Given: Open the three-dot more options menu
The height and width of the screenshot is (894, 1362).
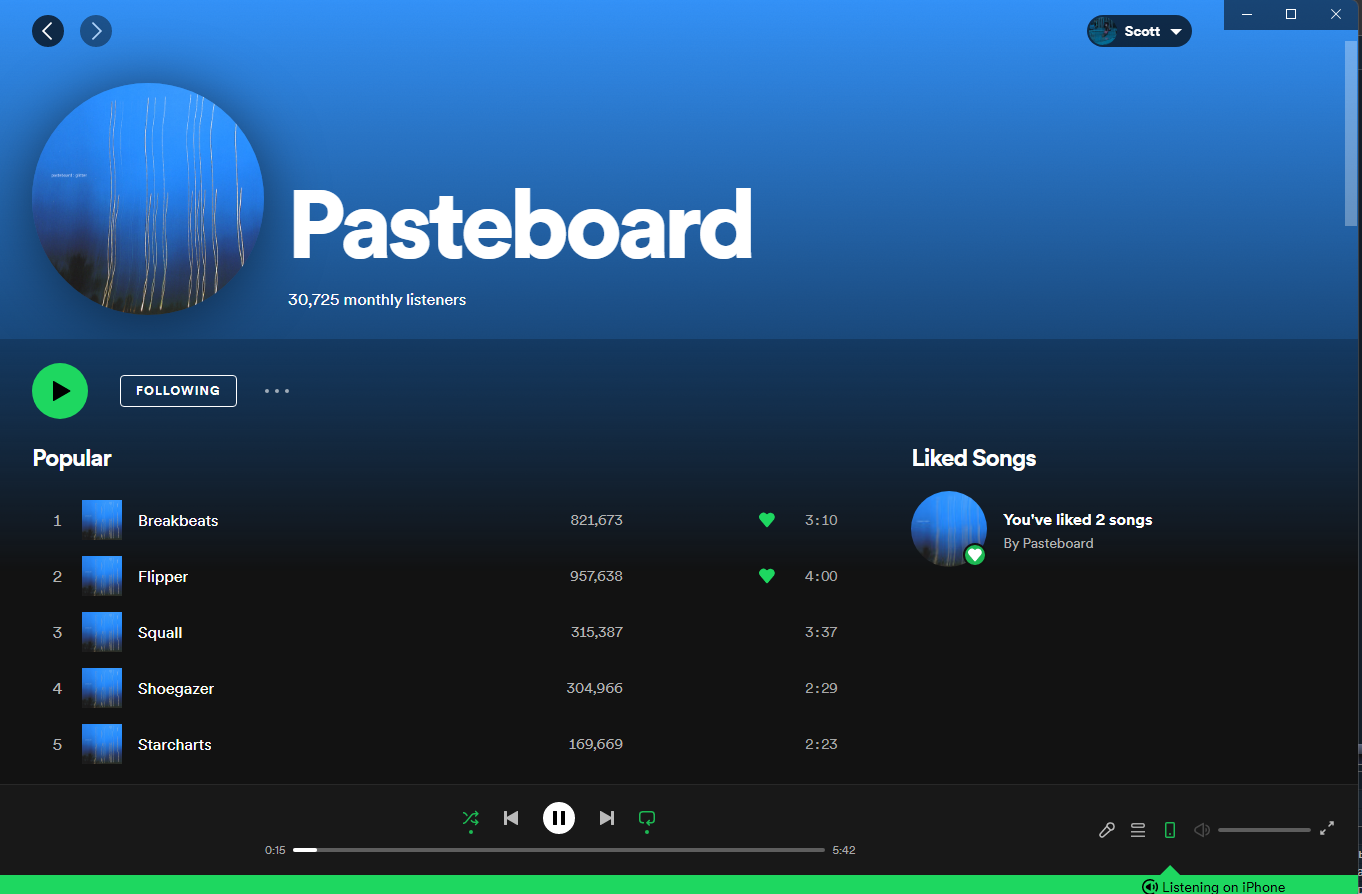Looking at the screenshot, I should (277, 391).
